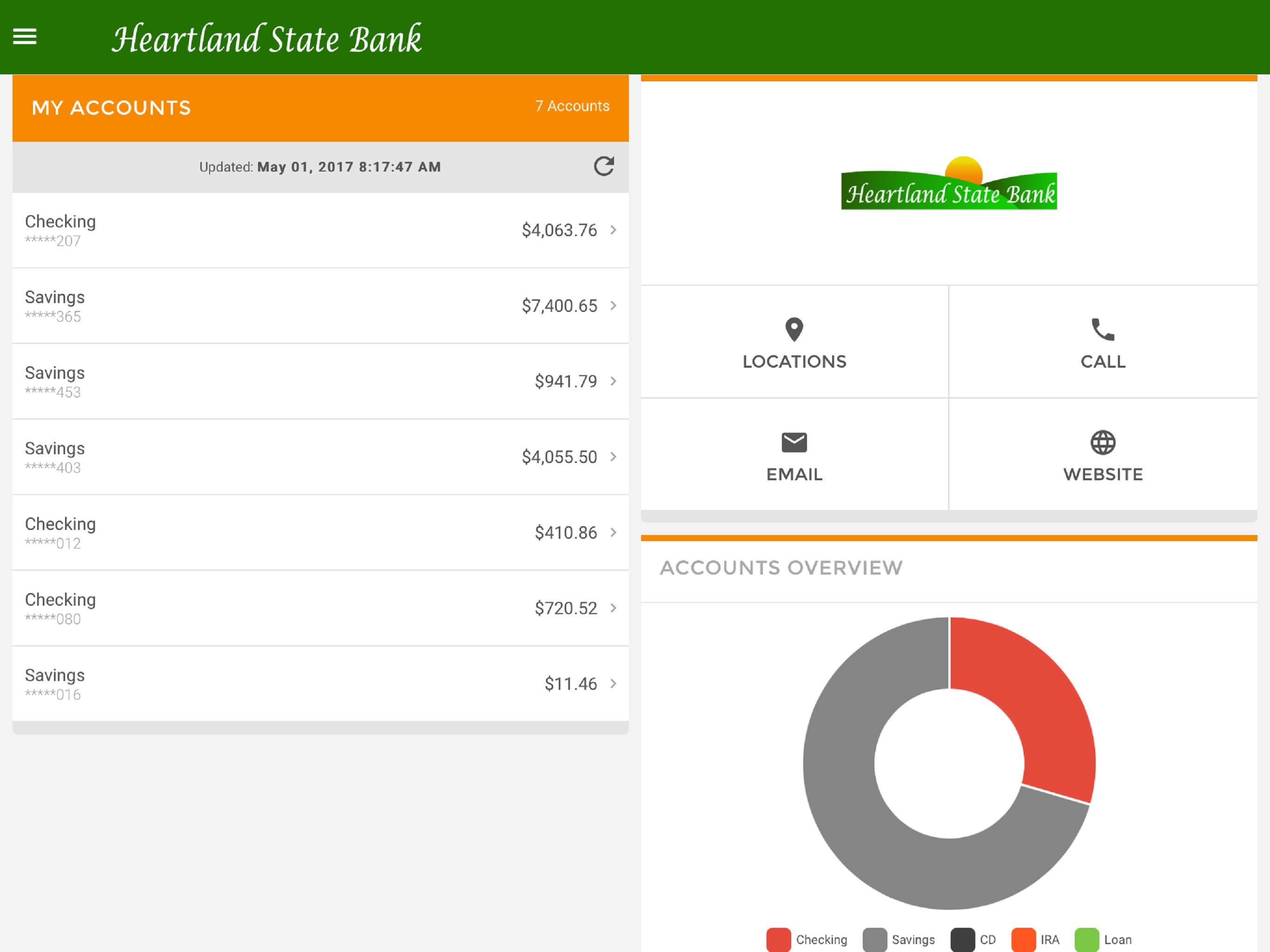Viewport: 1270px width, 952px height.
Task: Tap the Email envelope icon
Action: [794, 443]
